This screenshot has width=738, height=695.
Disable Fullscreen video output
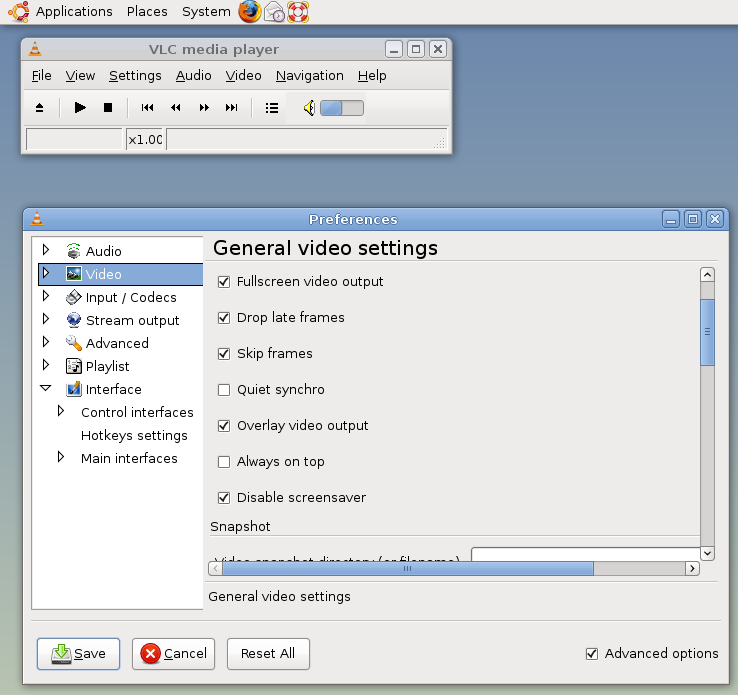pyautogui.click(x=224, y=282)
